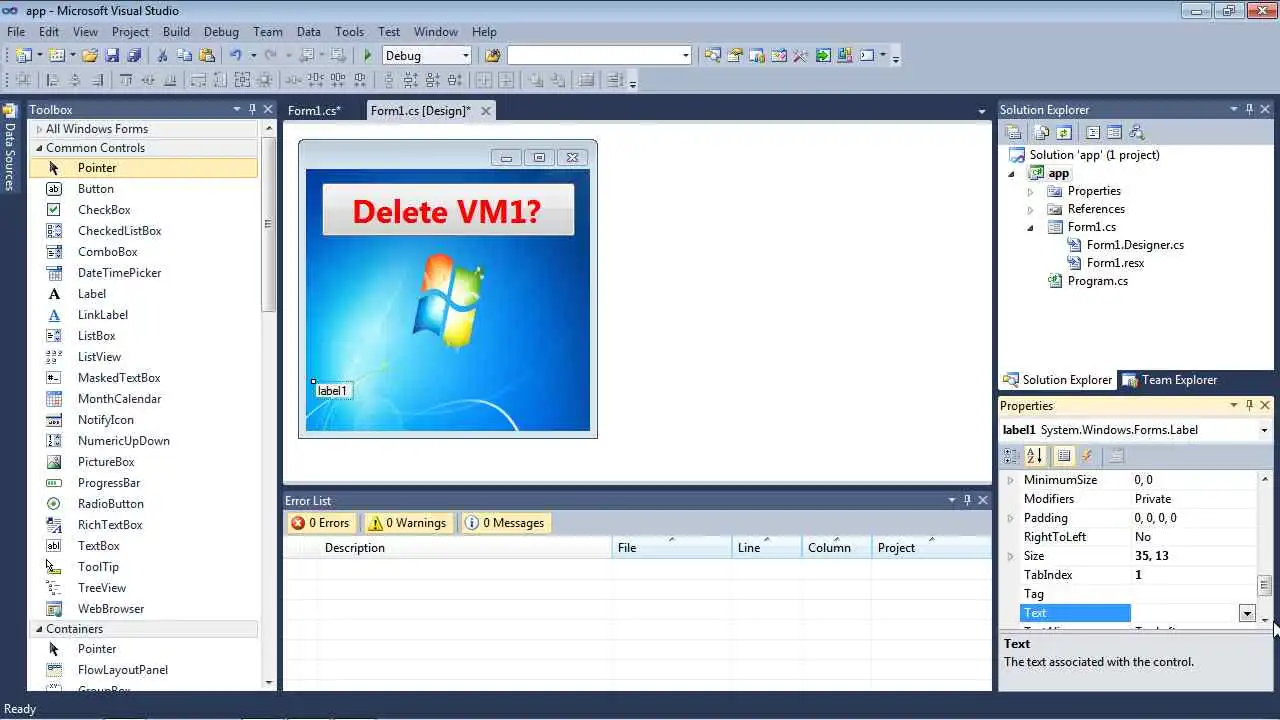
Task: Toggle auto-hide pin on Solution Explorer
Action: pyautogui.click(x=1249, y=109)
